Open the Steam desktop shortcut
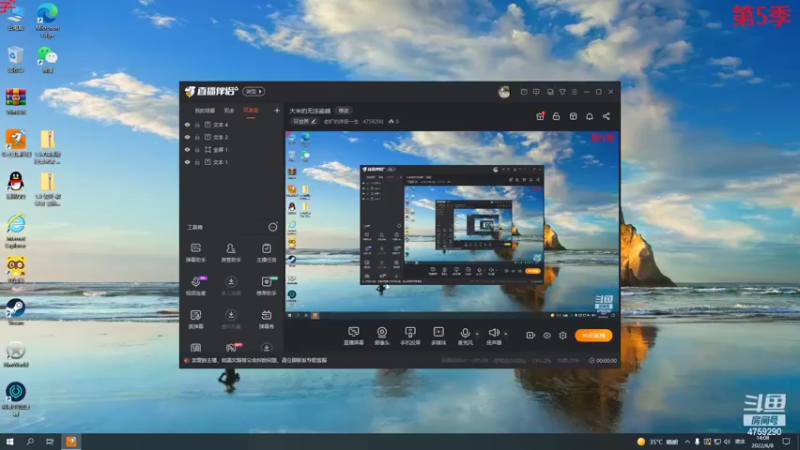The width and height of the screenshot is (800, 450). (16, 311)
